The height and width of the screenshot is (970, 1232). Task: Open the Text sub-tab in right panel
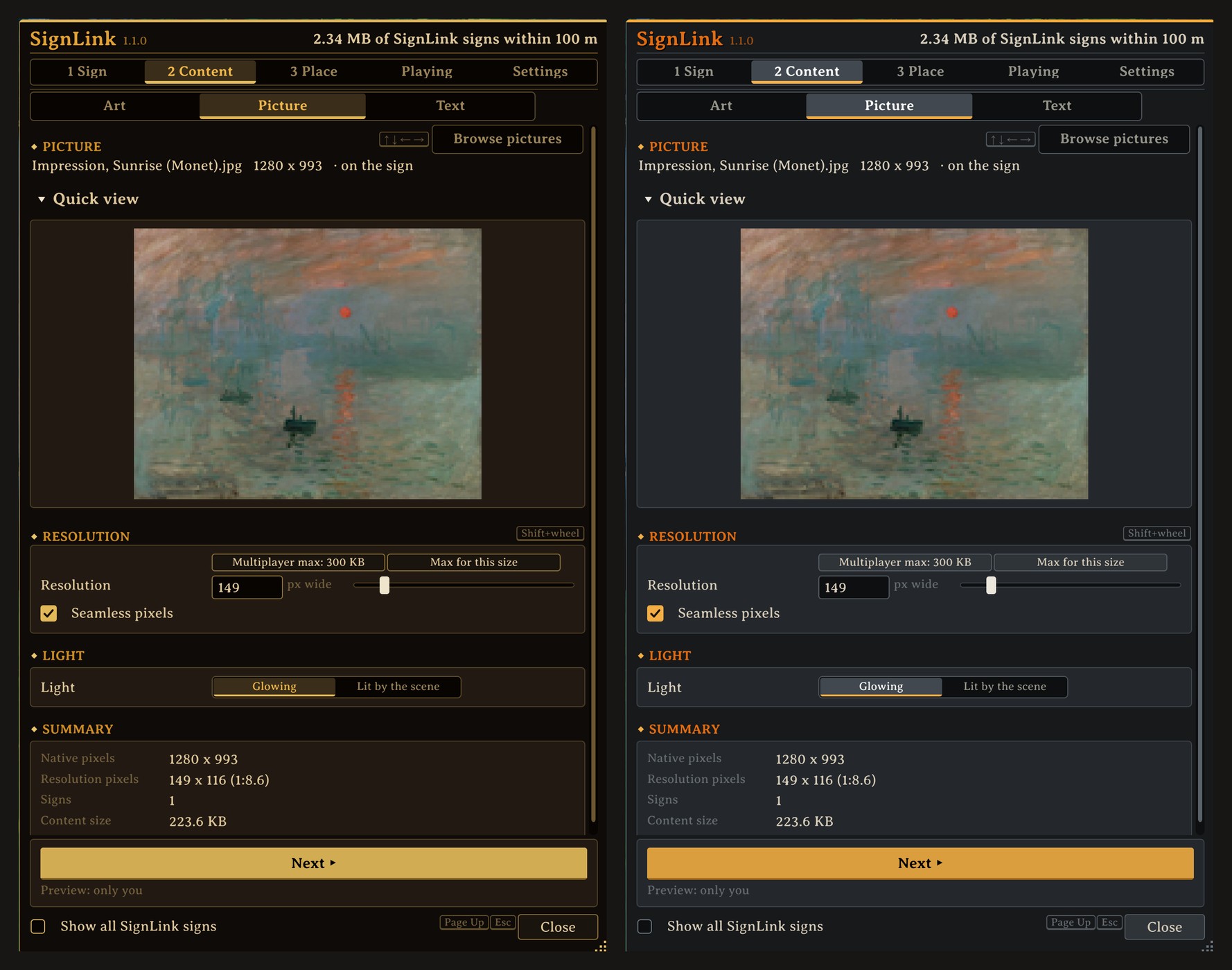(1057, 106)
